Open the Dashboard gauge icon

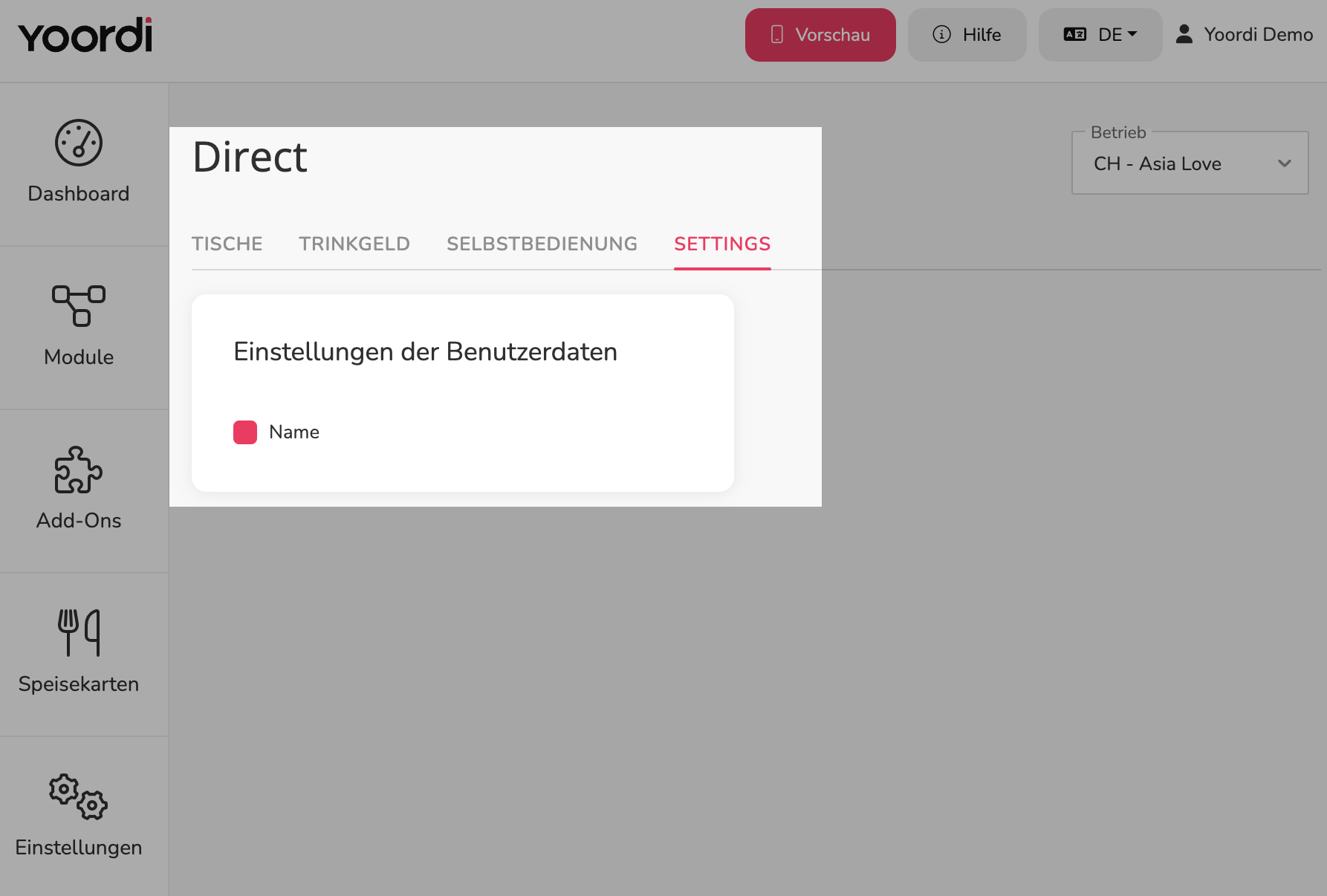[79, 143]
